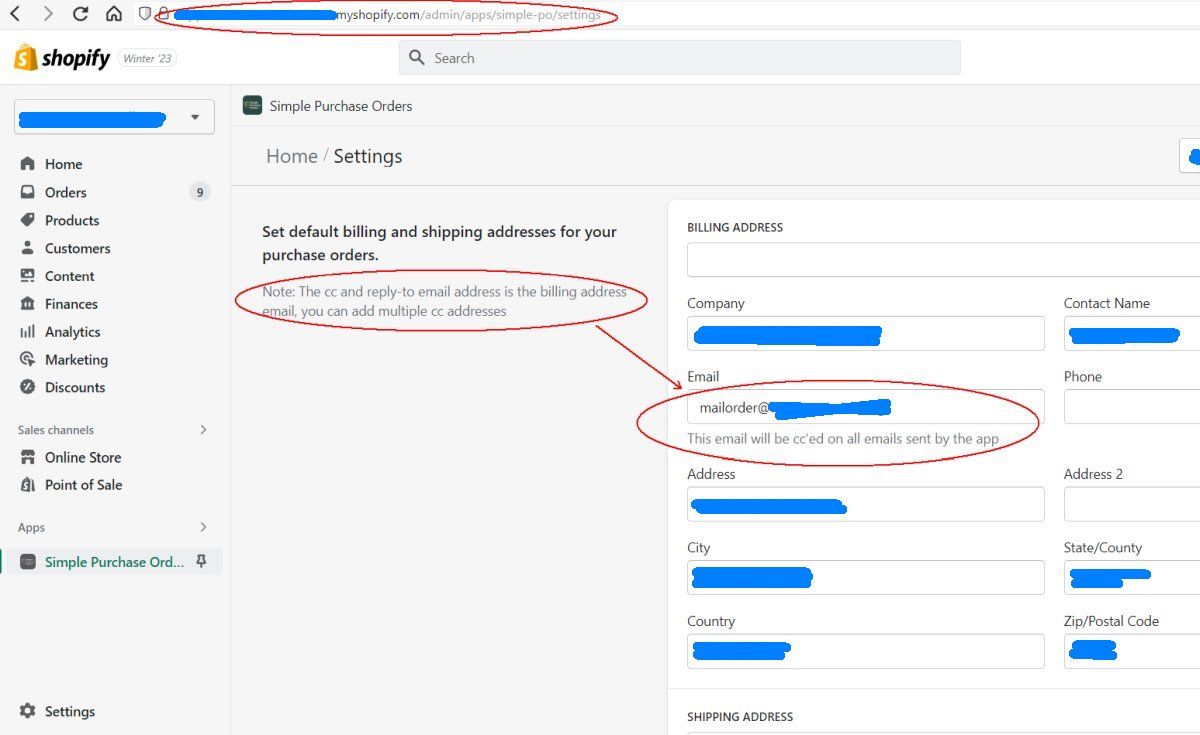Click the Home house icon in sidebar

click(x=27, y=164)
